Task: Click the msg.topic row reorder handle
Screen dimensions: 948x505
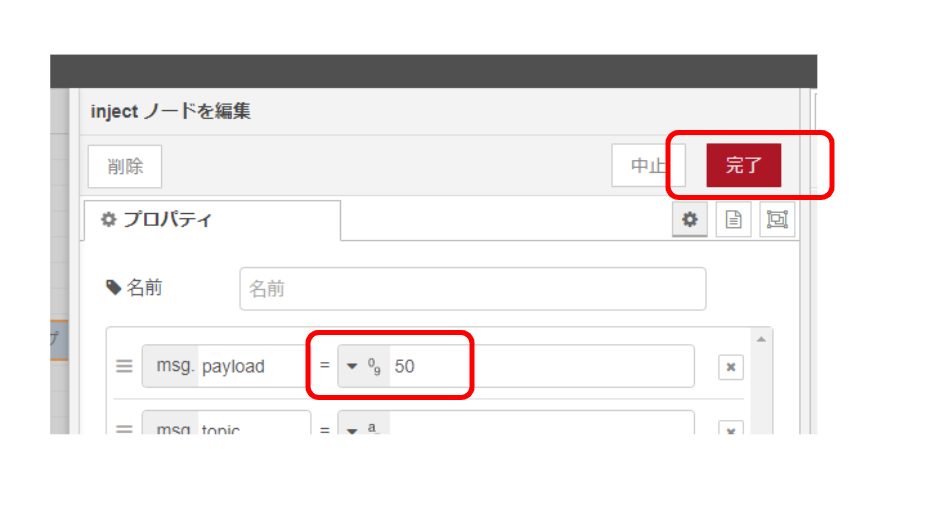Action: pyautogui.click(x=124, y=430)
